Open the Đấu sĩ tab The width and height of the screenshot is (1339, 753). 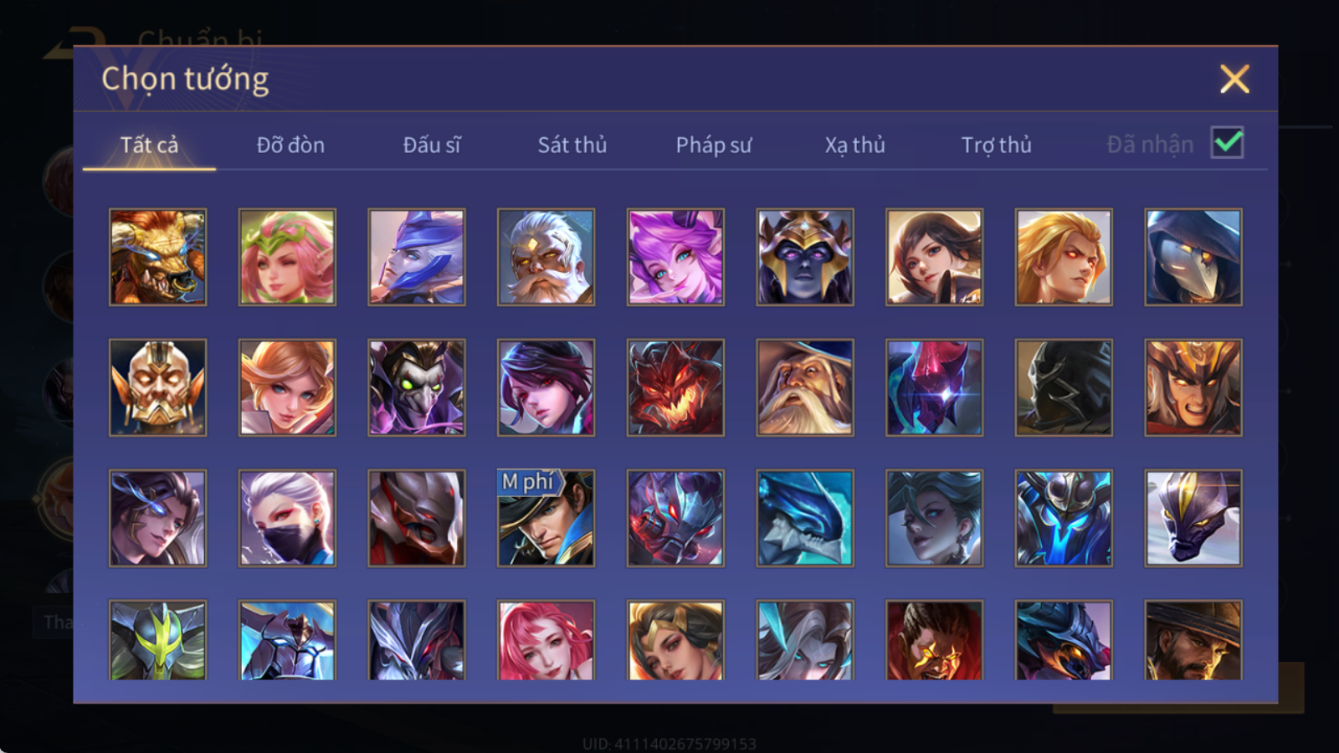(432, 145)
